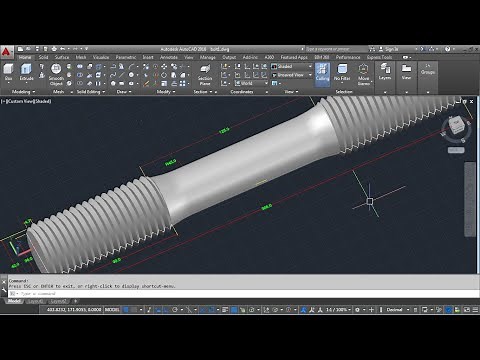The image size is (480, 360).
Task: Switch to the Mesh ribbon tab
Action: point(81,57)
